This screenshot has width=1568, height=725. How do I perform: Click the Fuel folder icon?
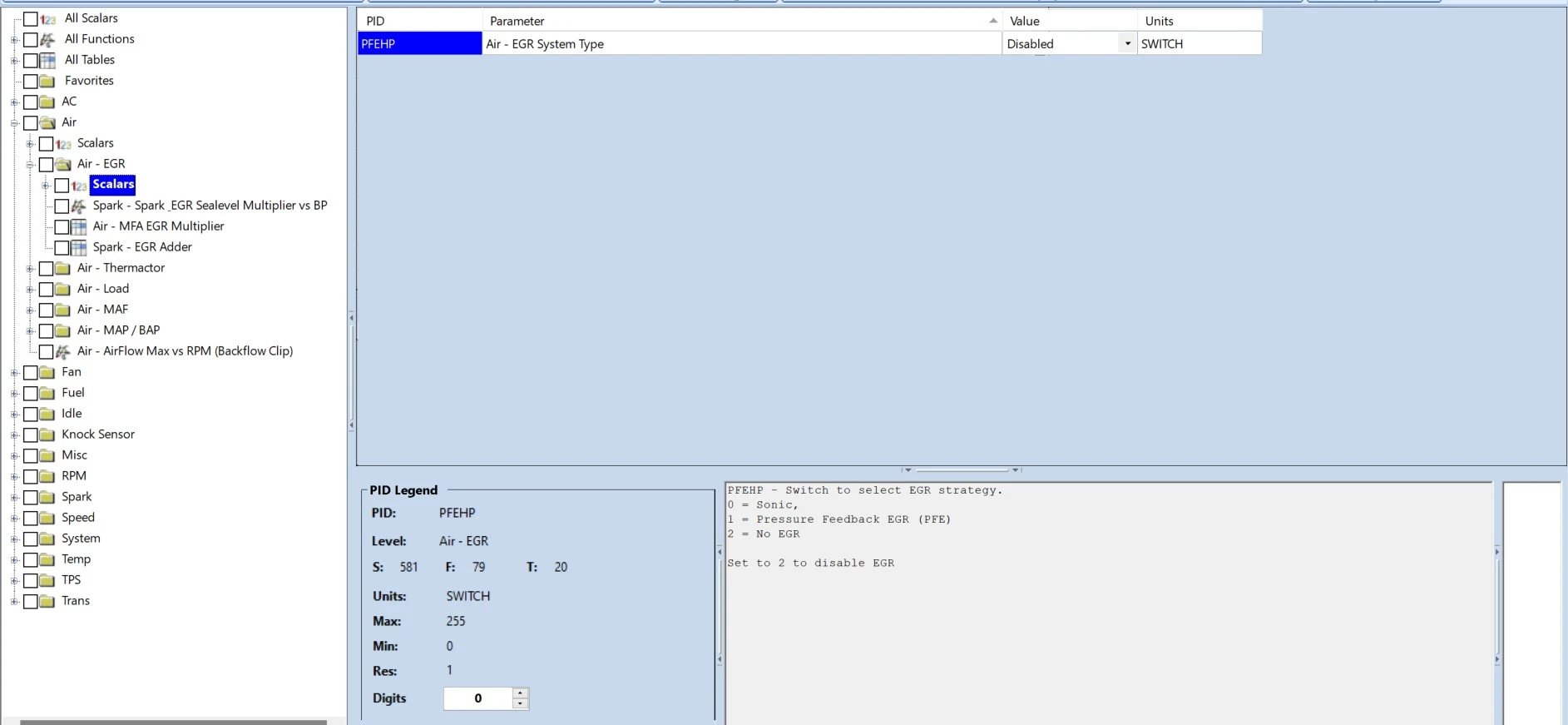(x=47, y=393)
